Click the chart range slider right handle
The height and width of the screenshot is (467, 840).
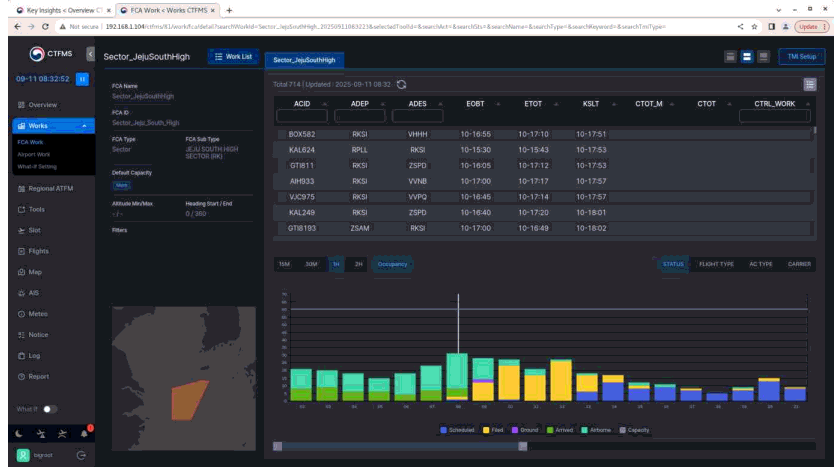pyautogui.click(x=523, y=446)
